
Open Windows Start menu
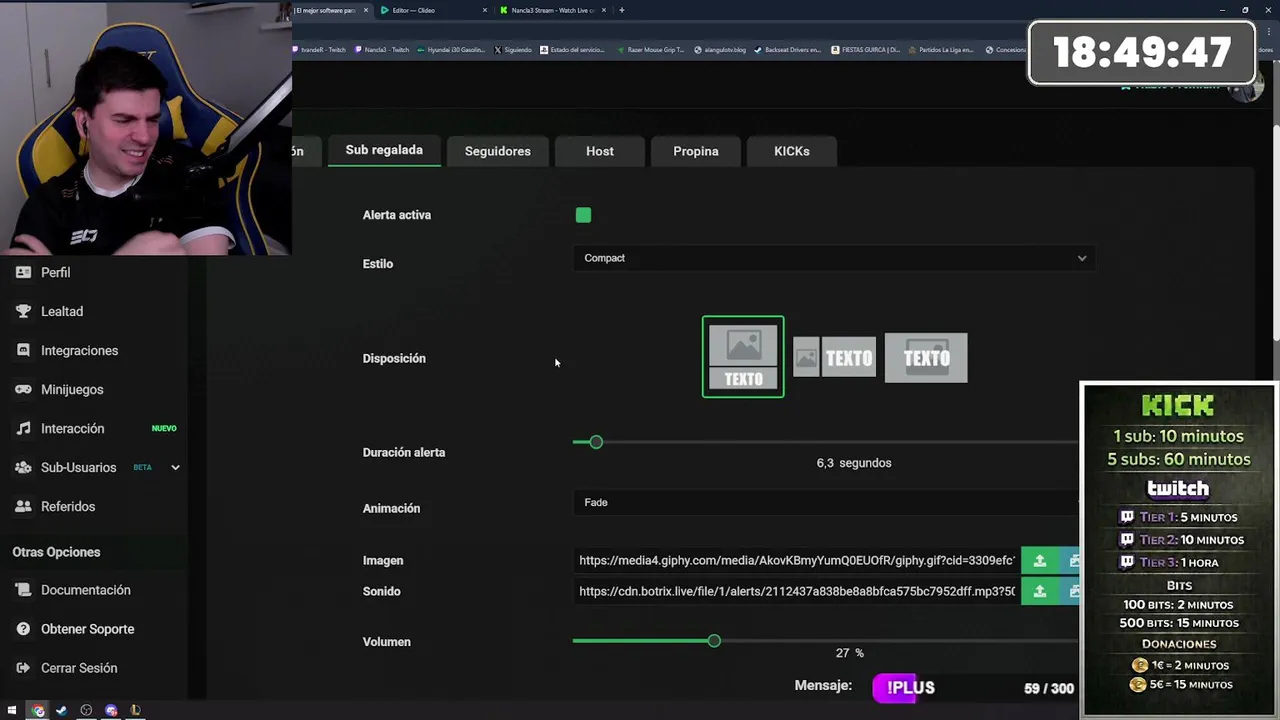[12, 711]
